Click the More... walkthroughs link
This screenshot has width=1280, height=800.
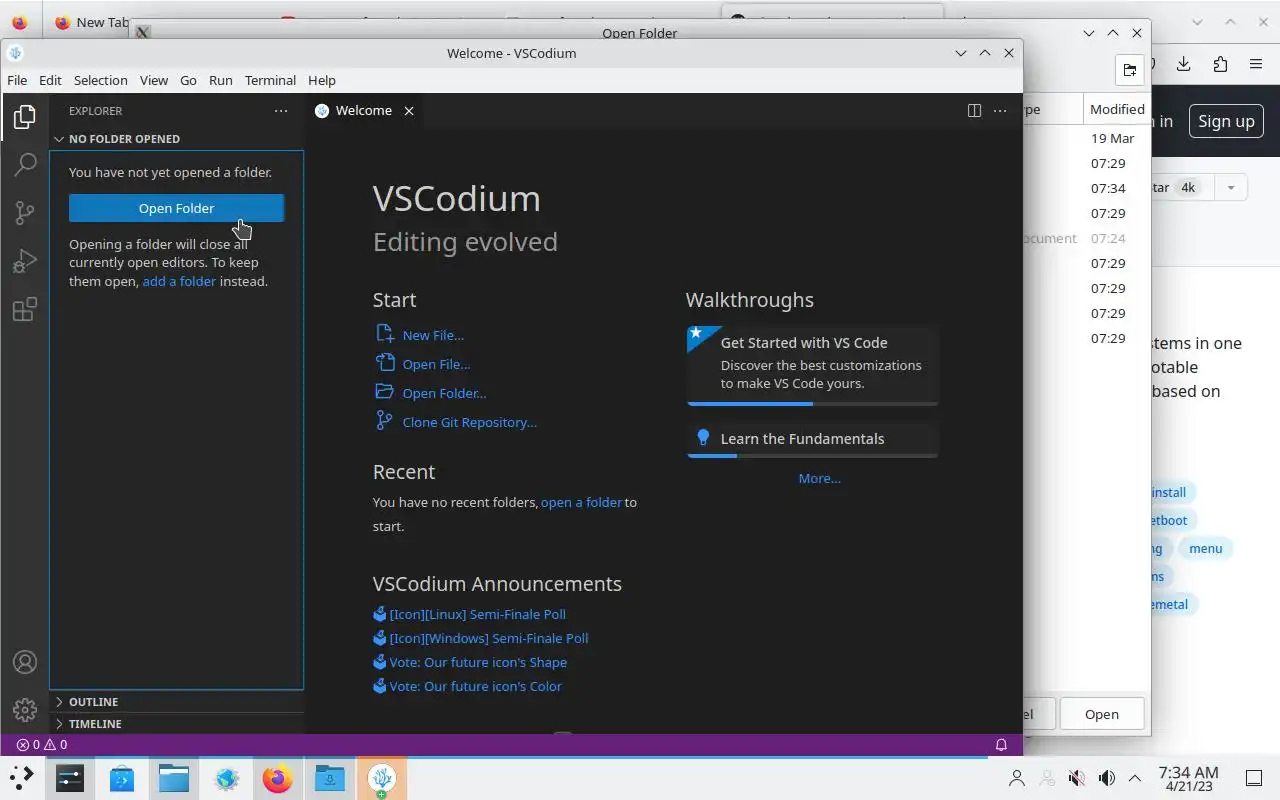point(819,478)
